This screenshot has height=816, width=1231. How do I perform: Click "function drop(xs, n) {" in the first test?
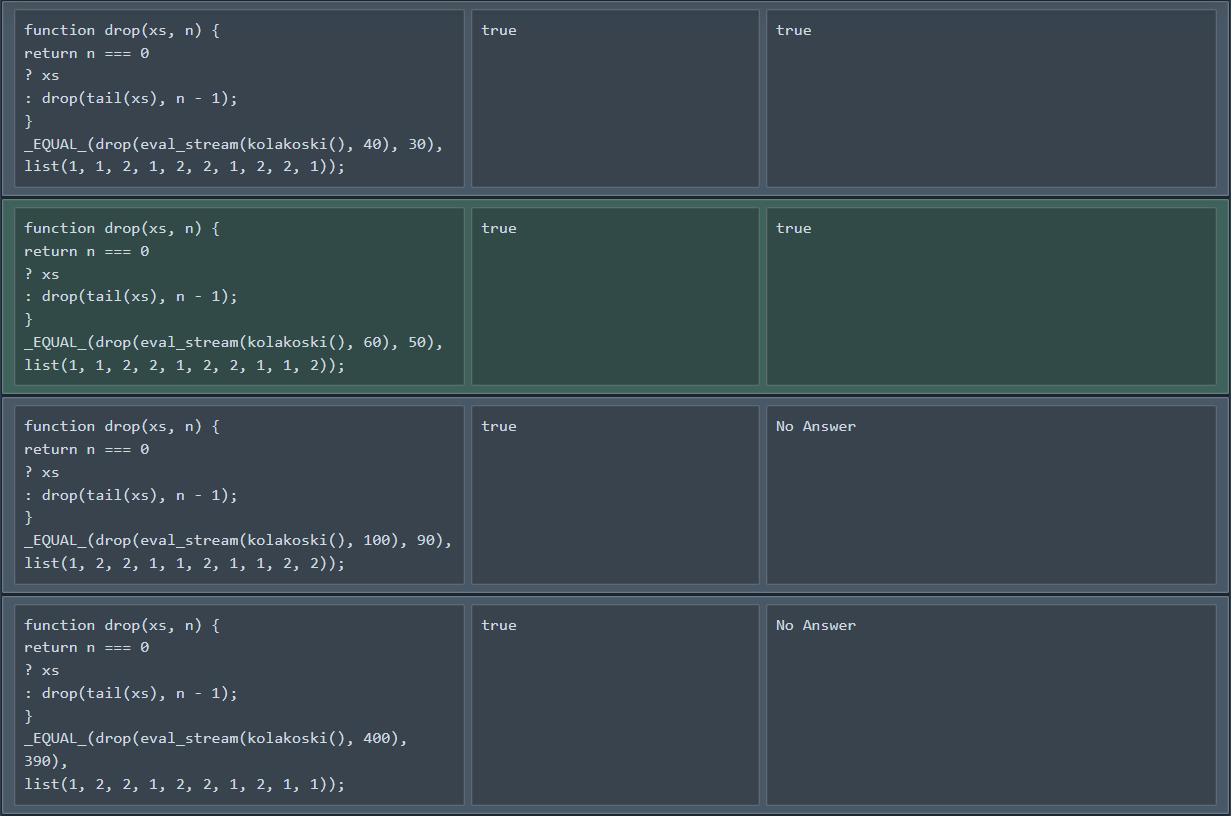click(122, 31)
